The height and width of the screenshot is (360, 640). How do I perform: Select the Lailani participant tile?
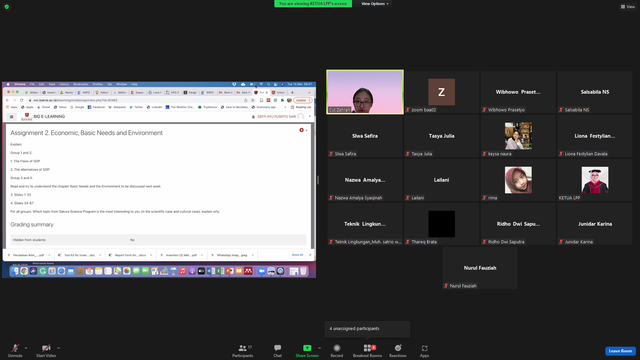(442, 180)
